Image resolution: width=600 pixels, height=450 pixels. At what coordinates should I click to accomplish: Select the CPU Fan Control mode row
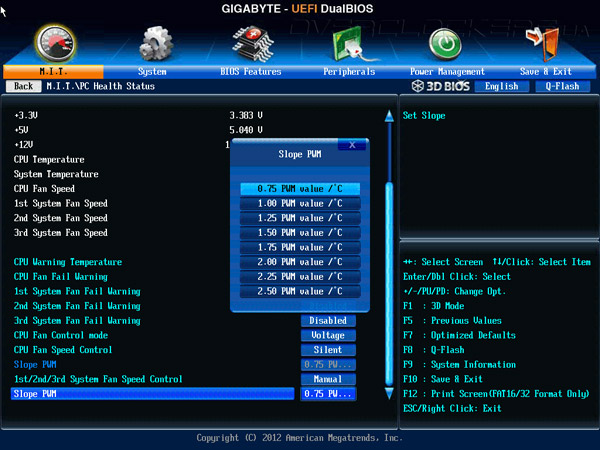click(x=60, y=335)
